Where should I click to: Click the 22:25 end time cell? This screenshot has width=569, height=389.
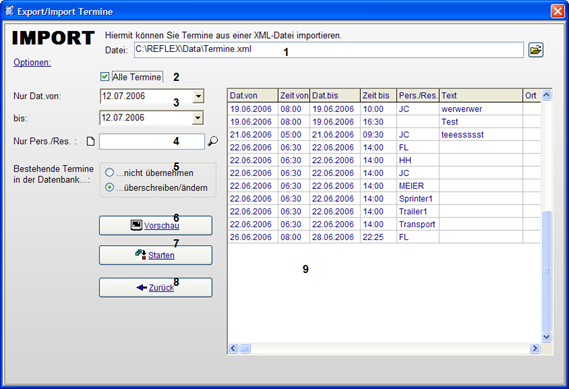pos(378,237)
